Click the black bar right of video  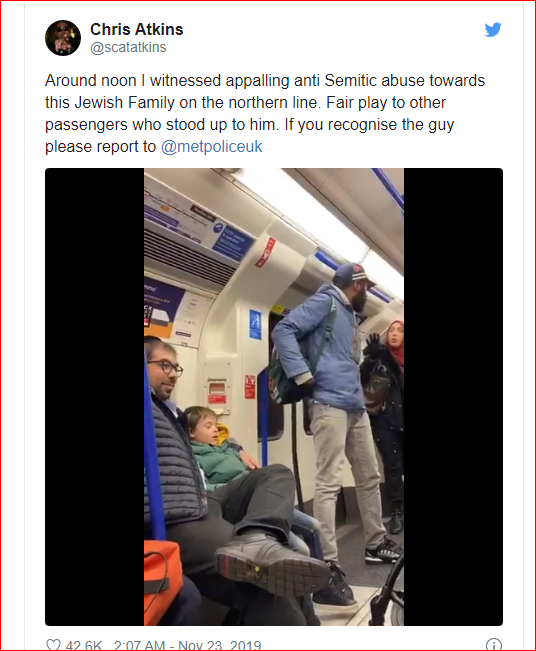453,396
